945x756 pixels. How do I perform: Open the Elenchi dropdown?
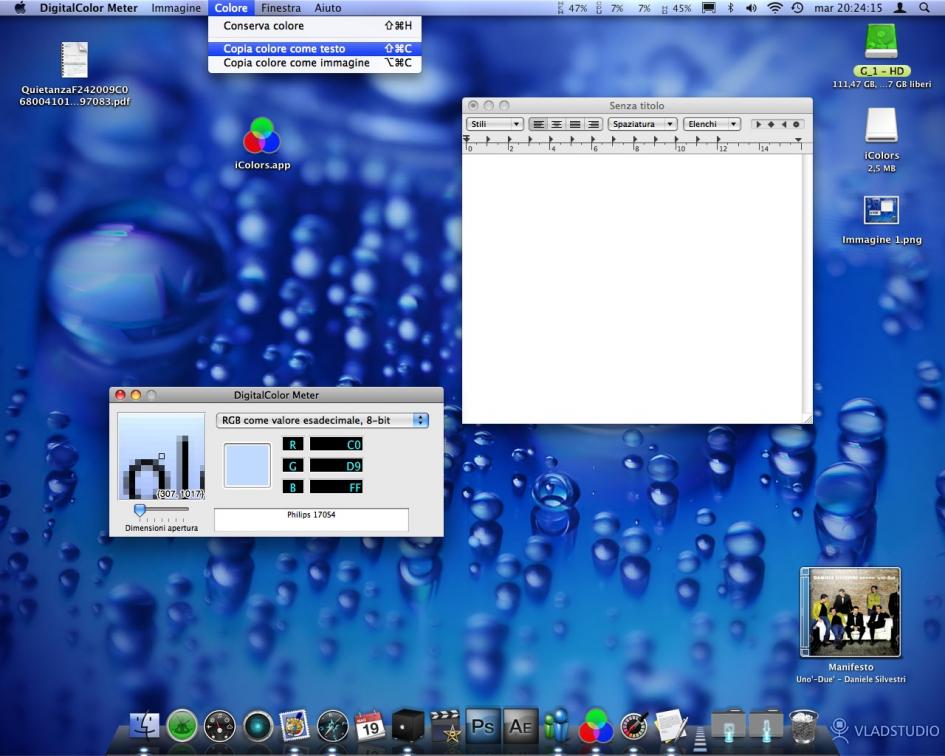711,124
